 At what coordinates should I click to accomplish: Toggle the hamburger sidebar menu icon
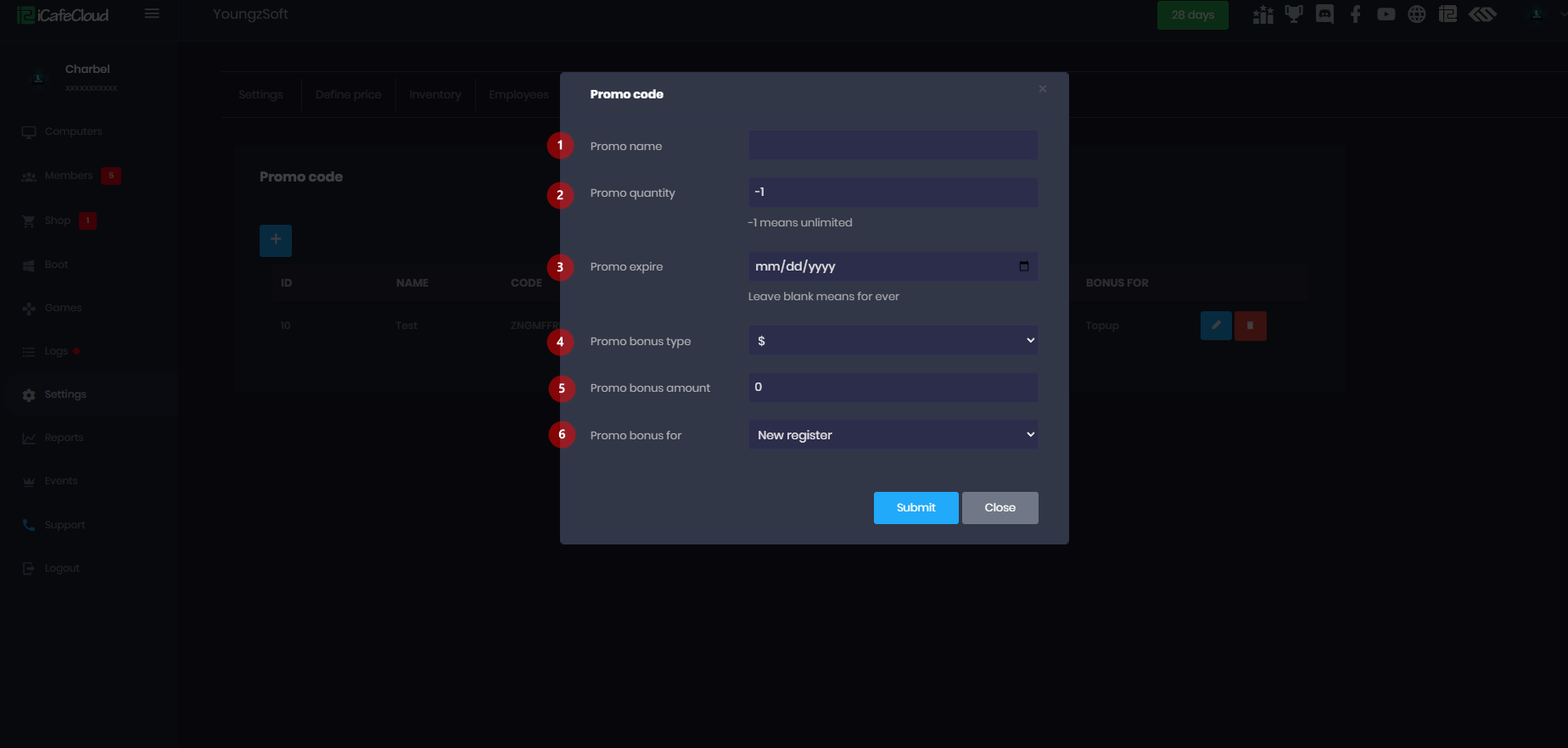(x=152, y=14)
